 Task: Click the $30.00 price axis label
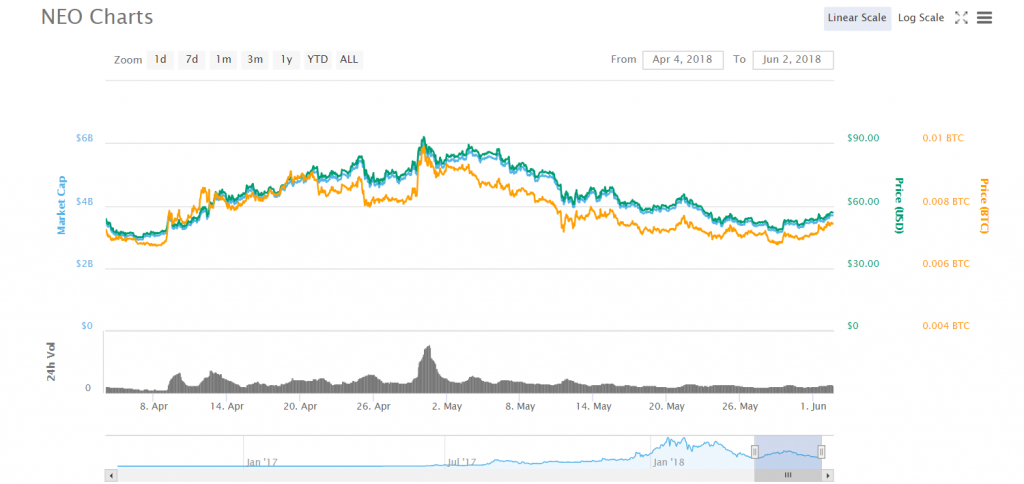(863, 263)
